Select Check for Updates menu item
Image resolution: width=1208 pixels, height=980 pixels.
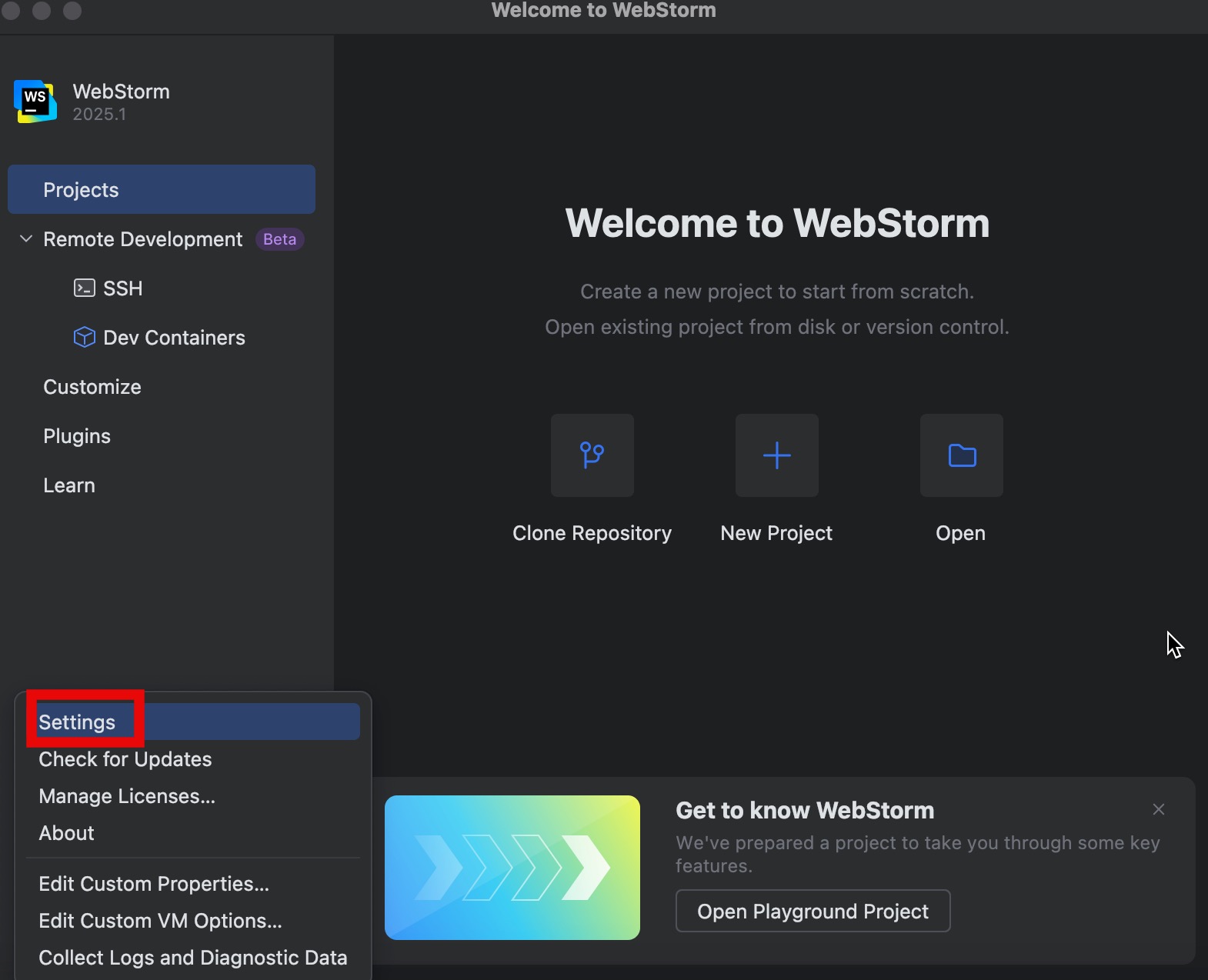click(125, 759)
